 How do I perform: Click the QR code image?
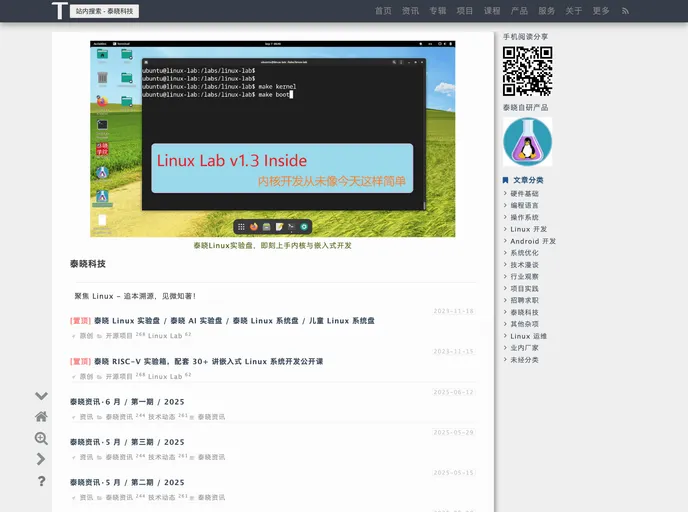click(527, 71)
